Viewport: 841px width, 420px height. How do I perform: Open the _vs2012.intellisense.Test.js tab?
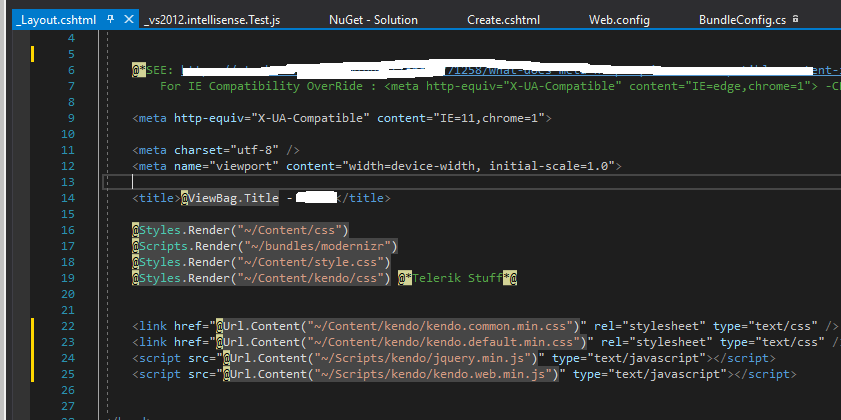[212, 20]
